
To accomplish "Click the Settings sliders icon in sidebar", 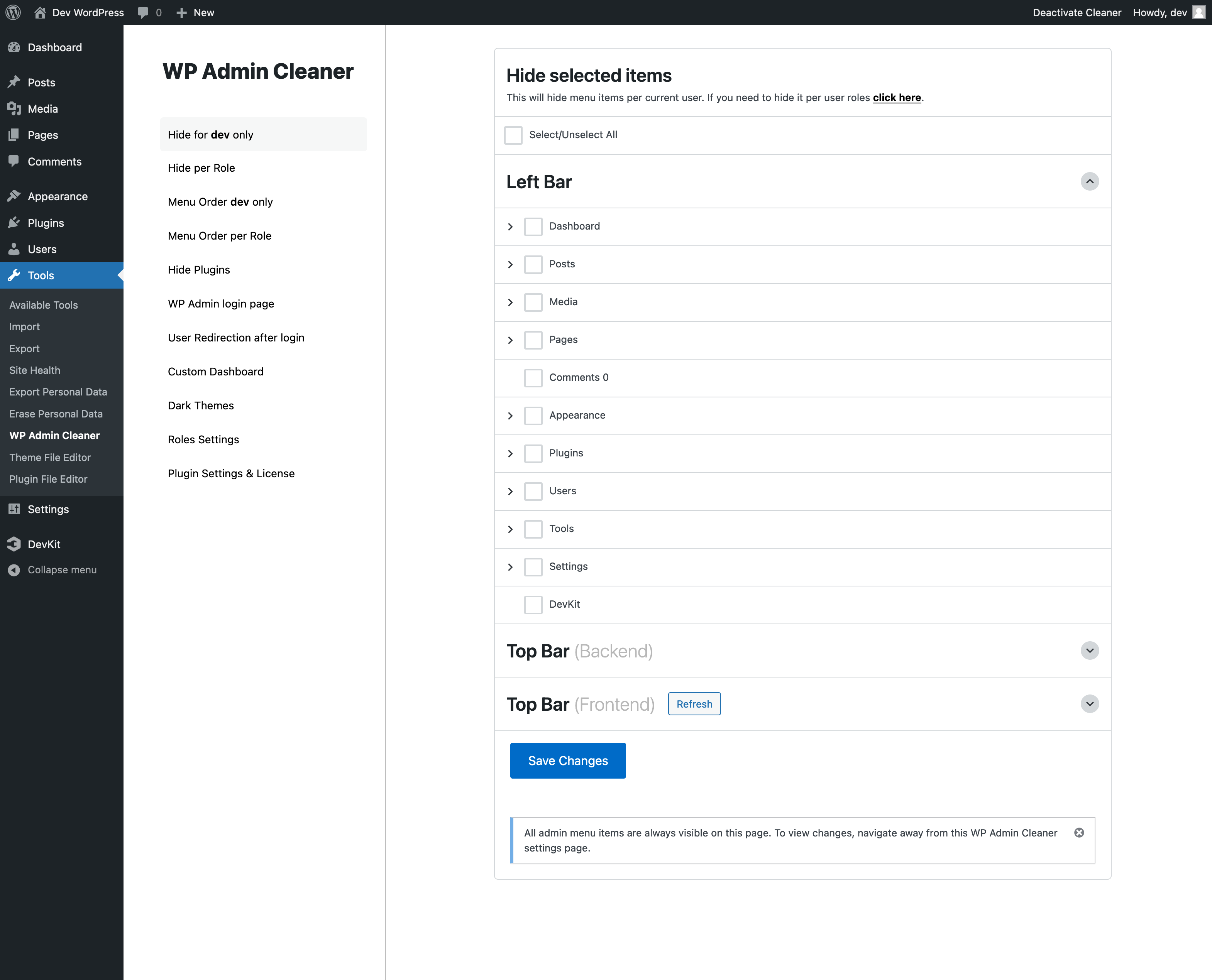I will [14, 509].
